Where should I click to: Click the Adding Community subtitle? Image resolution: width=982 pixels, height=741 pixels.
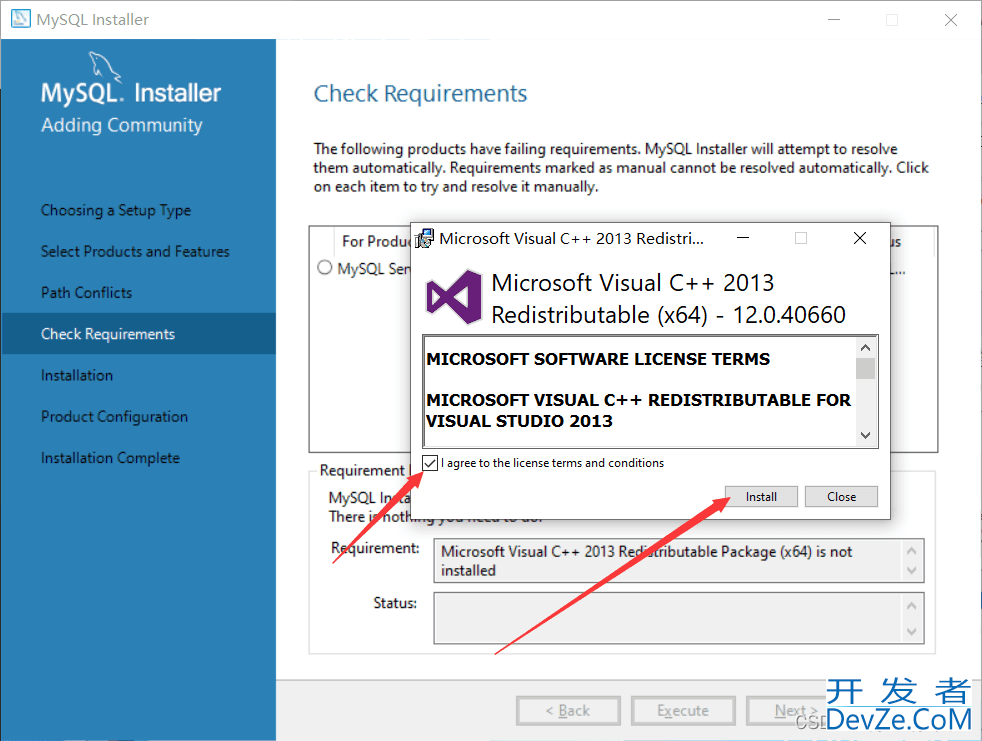point(122,125)
